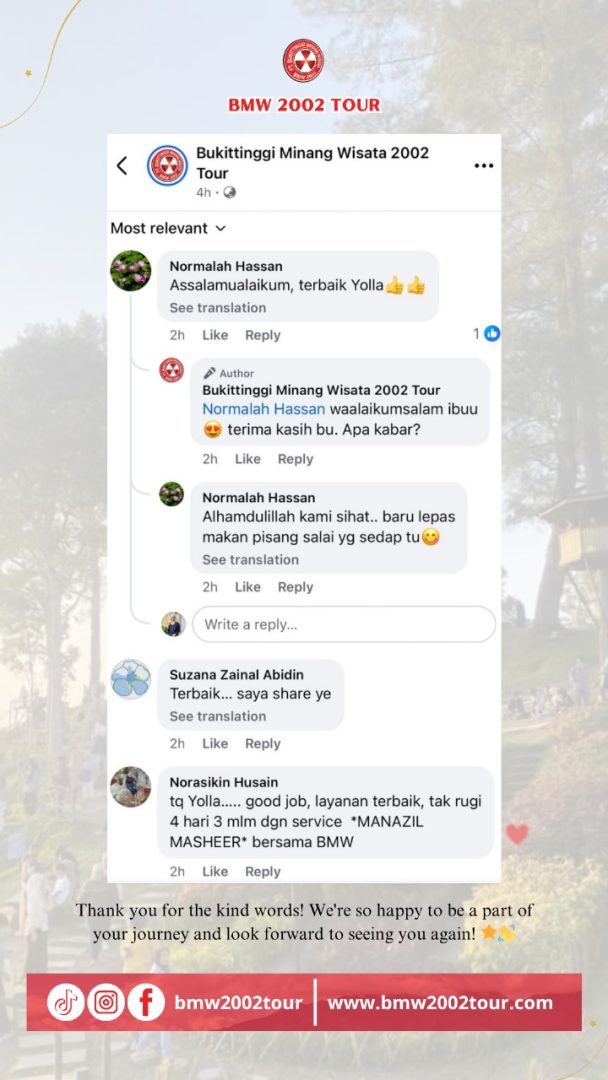
Task: Open the blue like reaction count icon
Action: (x=492, y=333)
